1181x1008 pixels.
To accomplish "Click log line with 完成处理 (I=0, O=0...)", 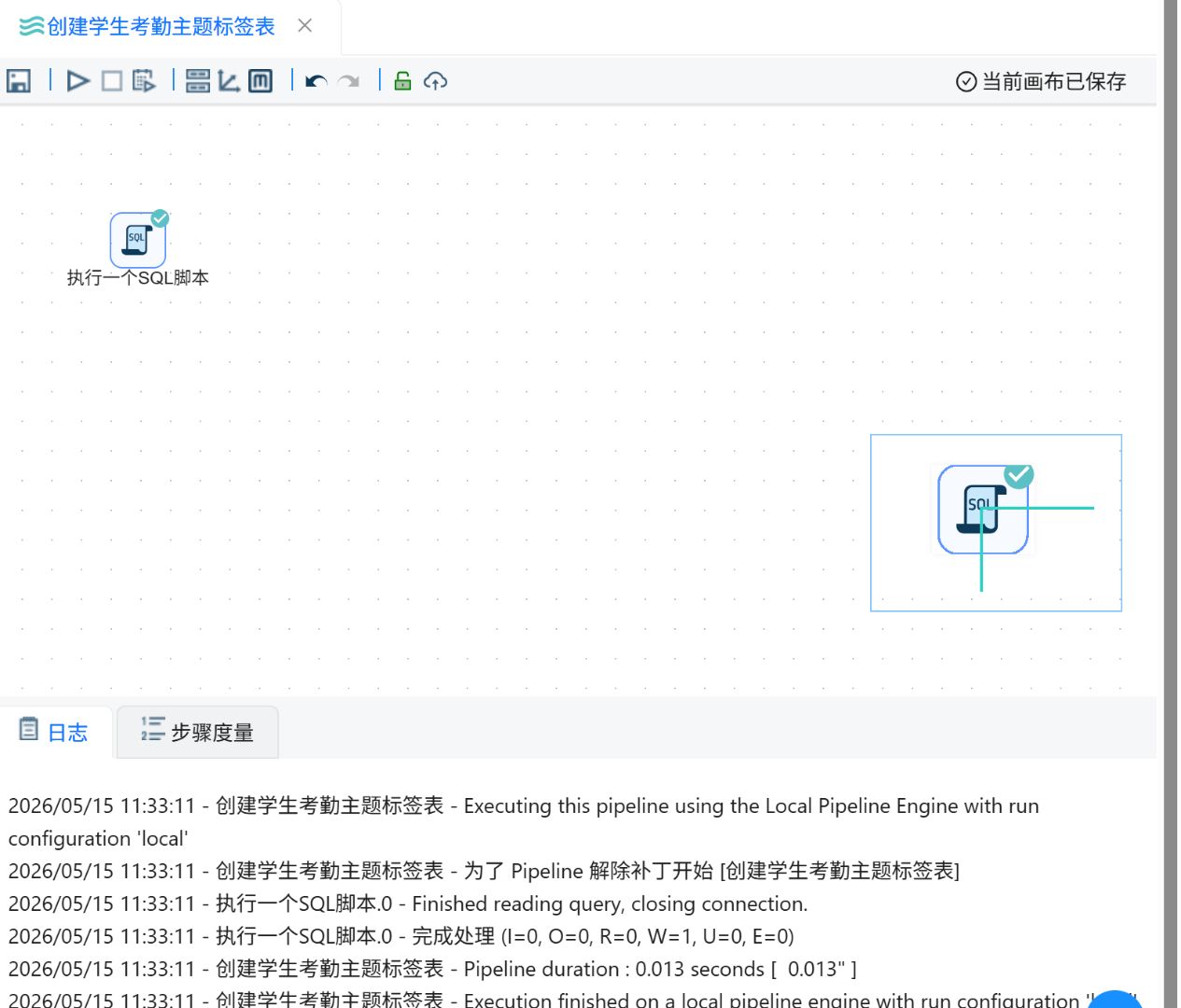I will point(401,936).
